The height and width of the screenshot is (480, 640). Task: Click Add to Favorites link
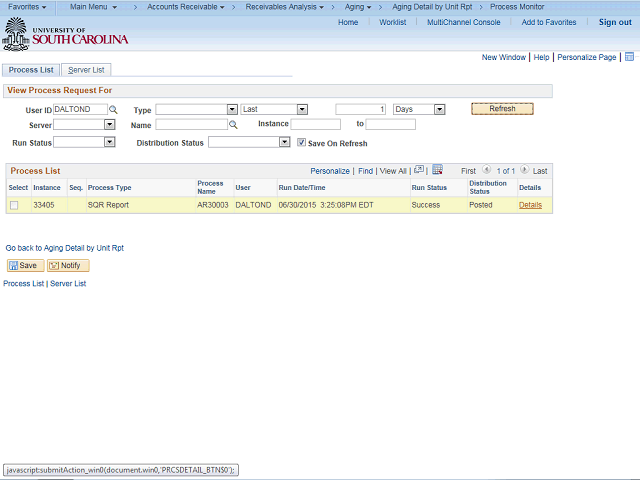tap(549, 22)
